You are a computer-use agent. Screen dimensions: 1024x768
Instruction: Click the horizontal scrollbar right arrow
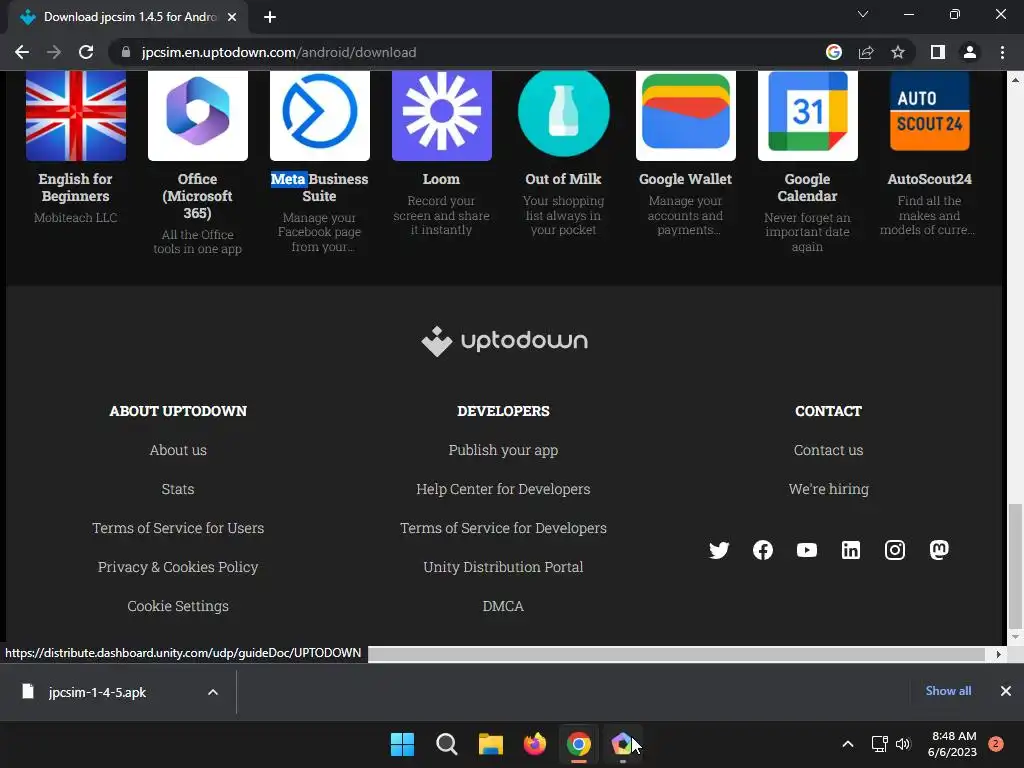click(x=998, y=654)
